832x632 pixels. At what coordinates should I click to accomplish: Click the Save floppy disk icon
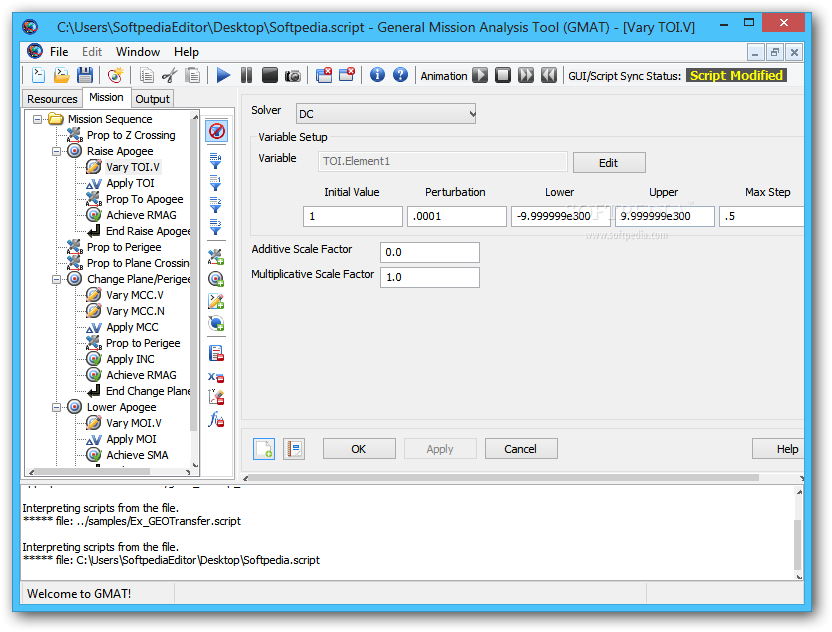(x=85, y=75)
